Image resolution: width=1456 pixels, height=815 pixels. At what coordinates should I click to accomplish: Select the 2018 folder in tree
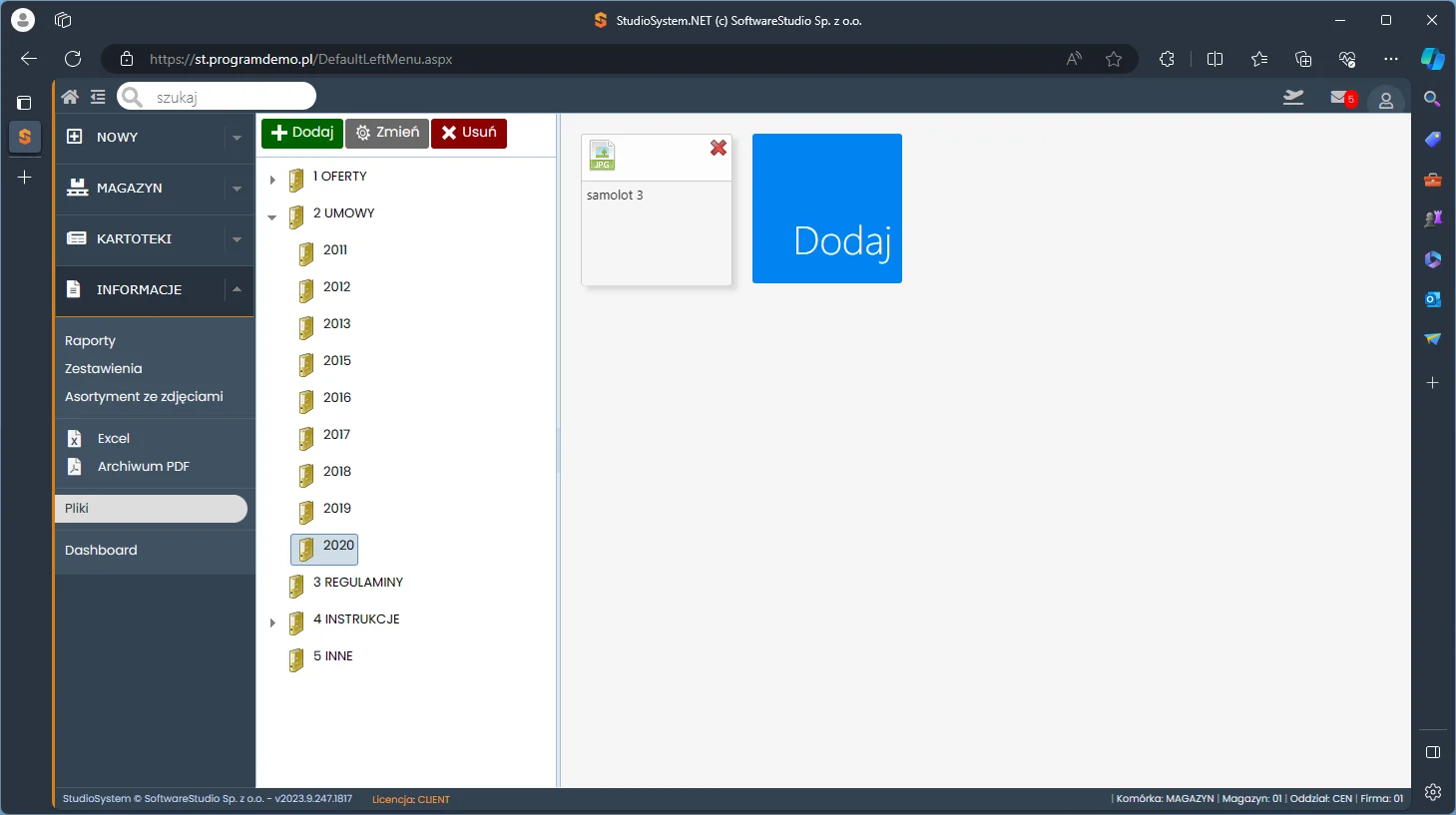336,472
